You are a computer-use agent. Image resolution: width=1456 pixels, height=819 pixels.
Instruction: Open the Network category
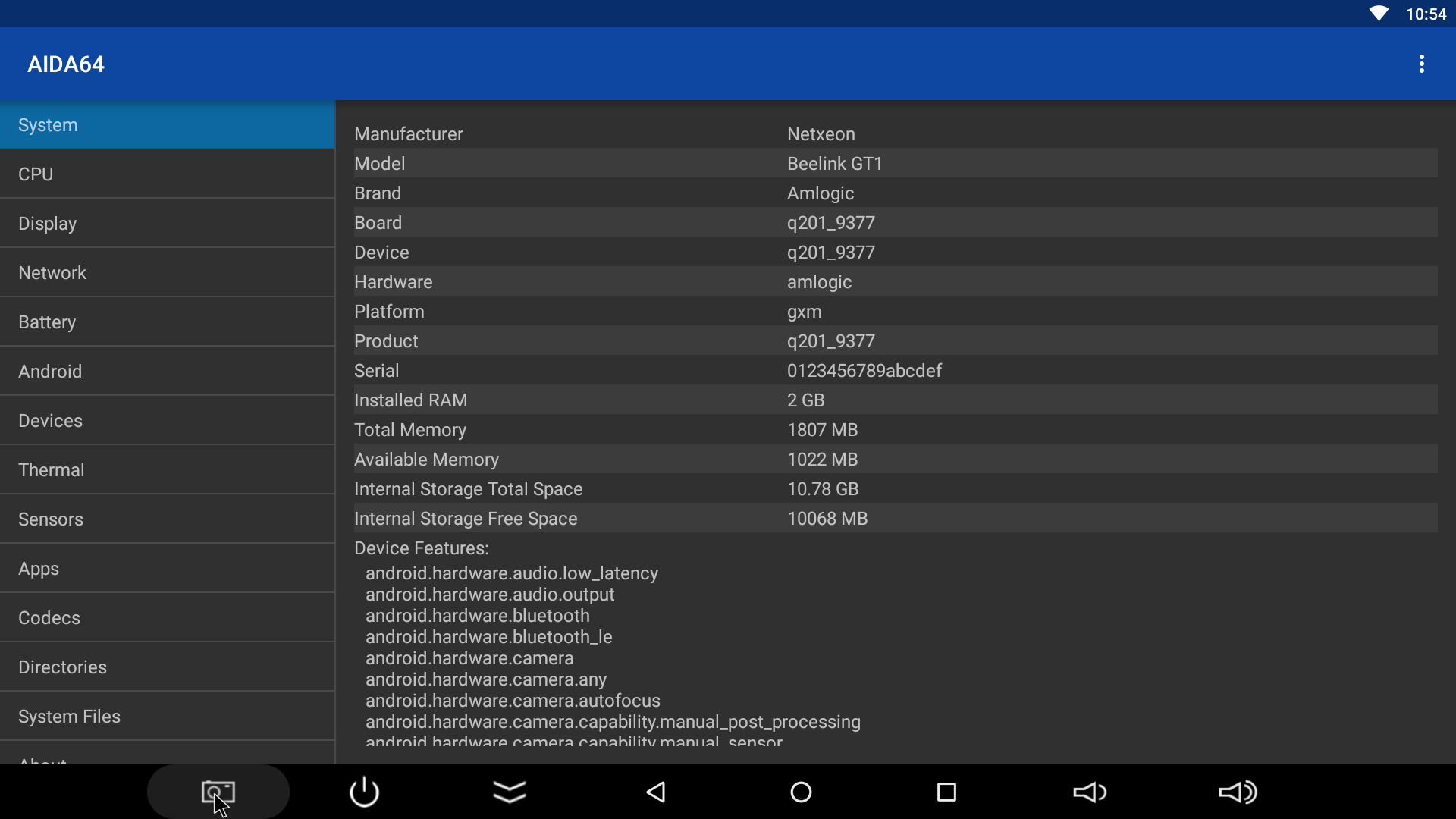[x=168, y=273]
